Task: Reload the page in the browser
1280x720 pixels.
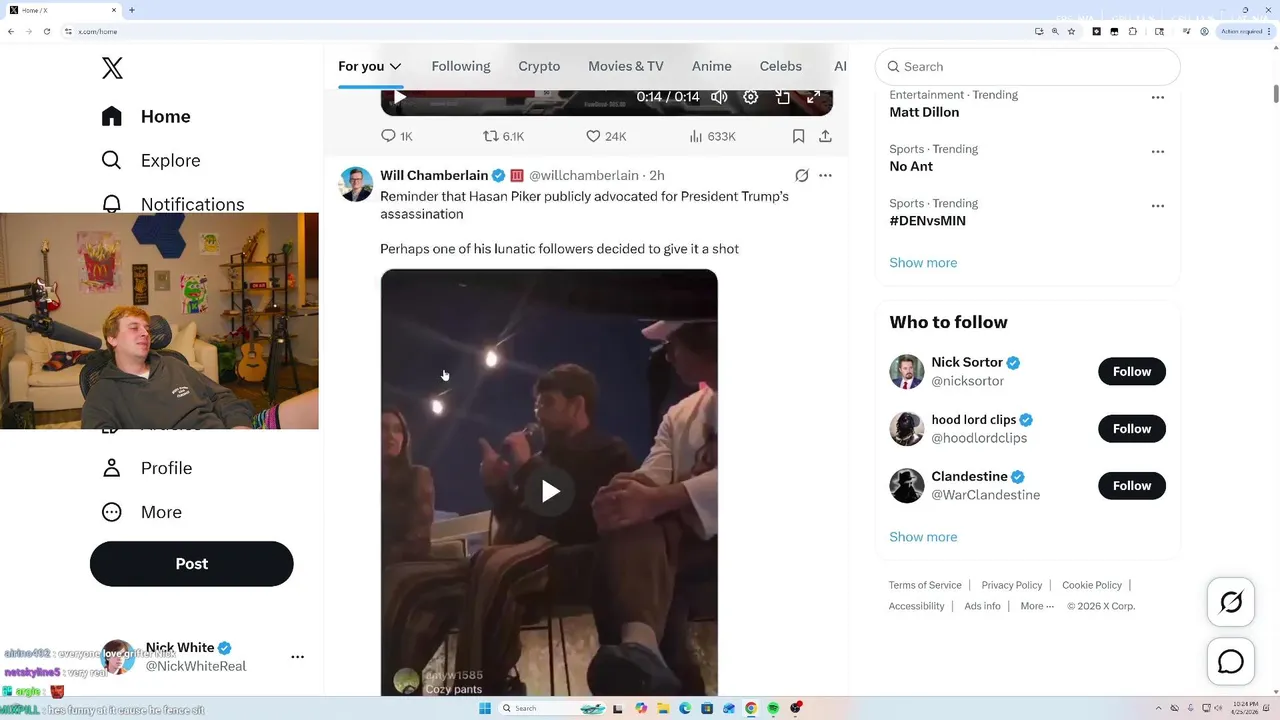Action: 47,31
